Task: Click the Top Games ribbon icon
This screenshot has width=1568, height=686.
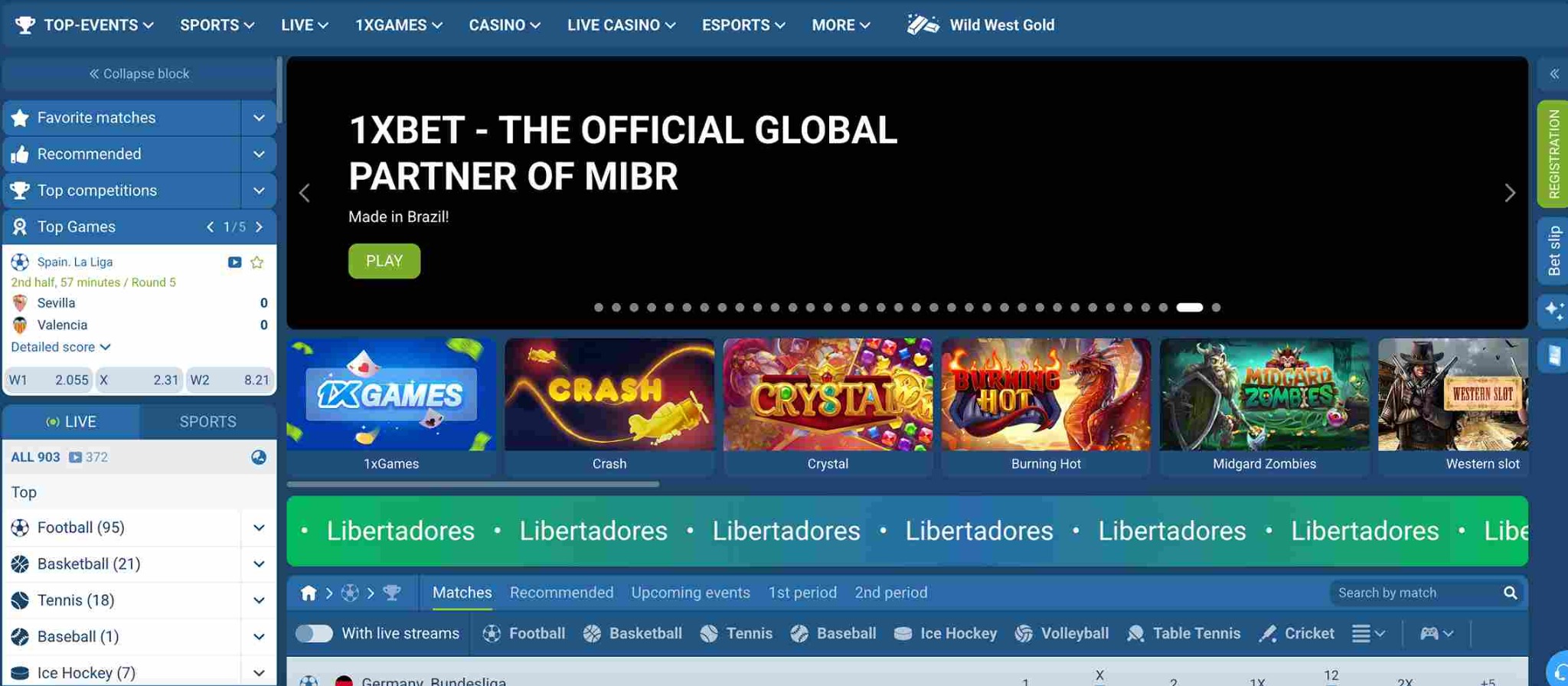Action: click(x=20, y=227)
